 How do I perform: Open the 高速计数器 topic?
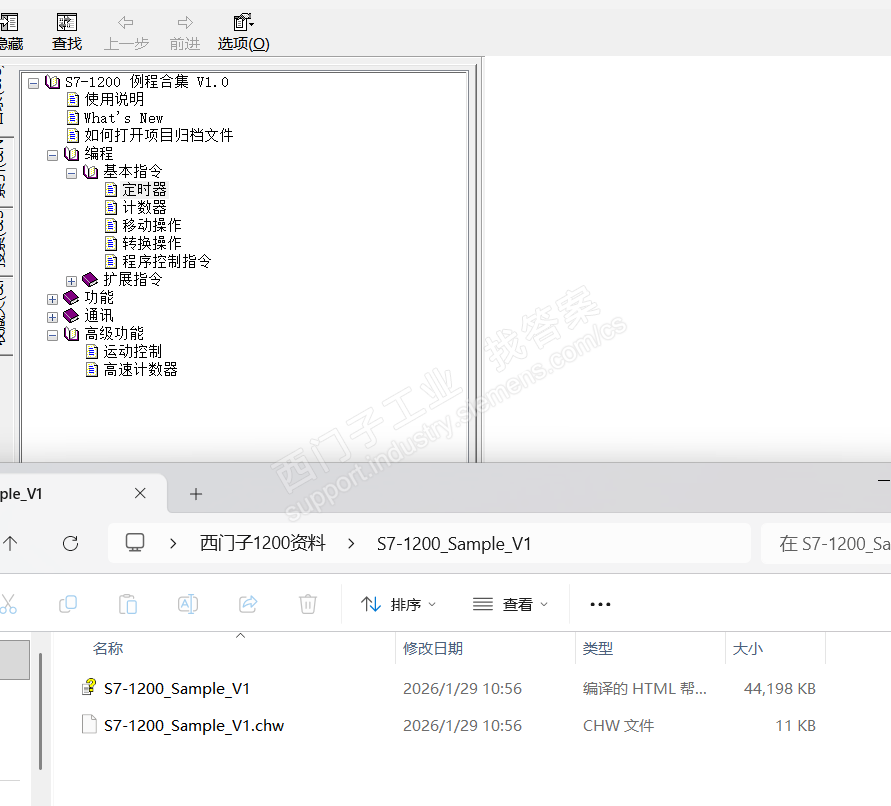tap(140, 370)
